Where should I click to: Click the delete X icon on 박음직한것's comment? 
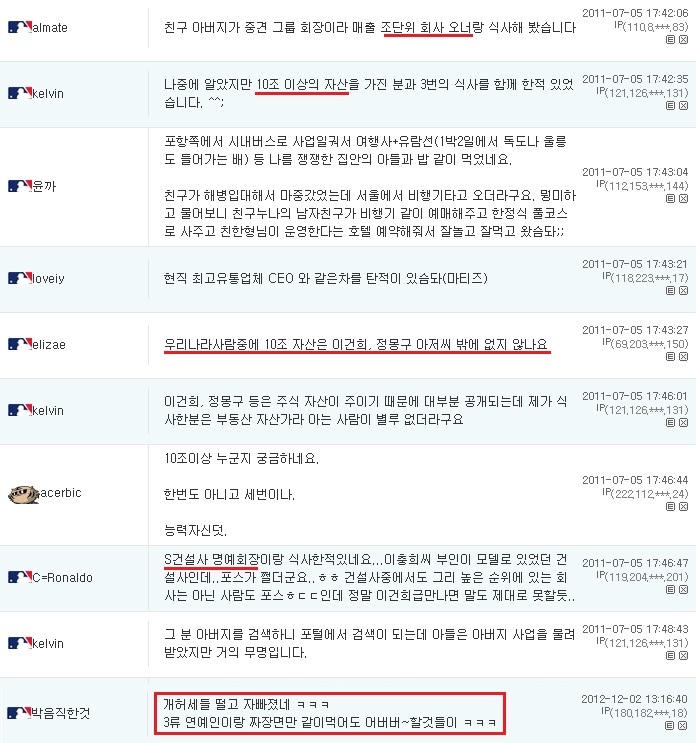point(683,725)
